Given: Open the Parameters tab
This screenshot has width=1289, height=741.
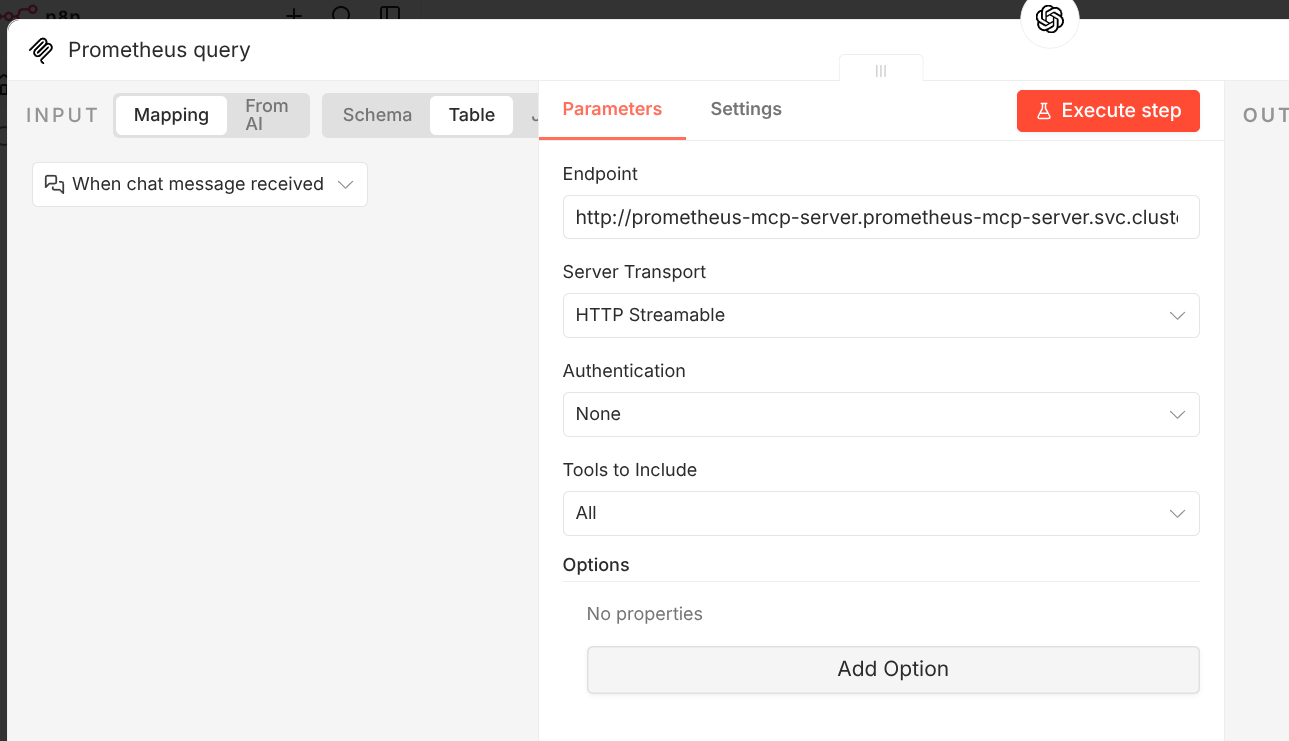Looking at the screenshot, I should 612,109.
